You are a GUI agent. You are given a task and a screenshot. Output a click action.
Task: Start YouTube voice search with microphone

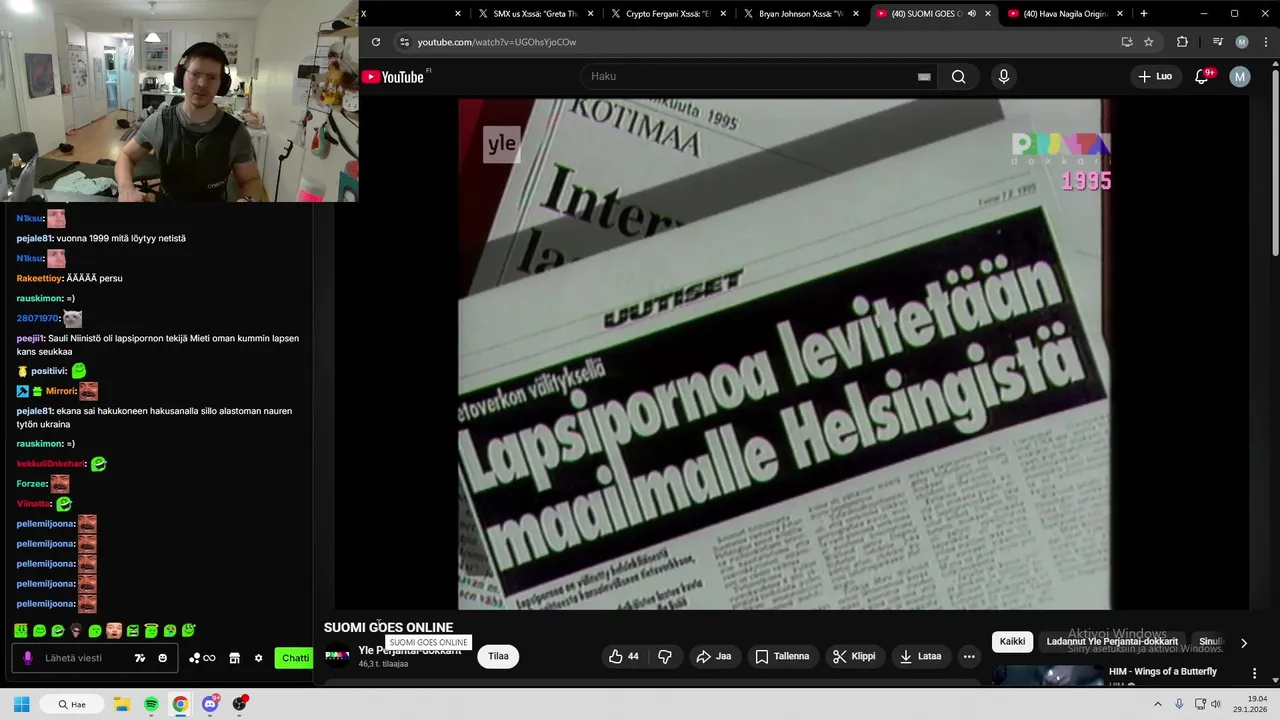[1004, 76]
